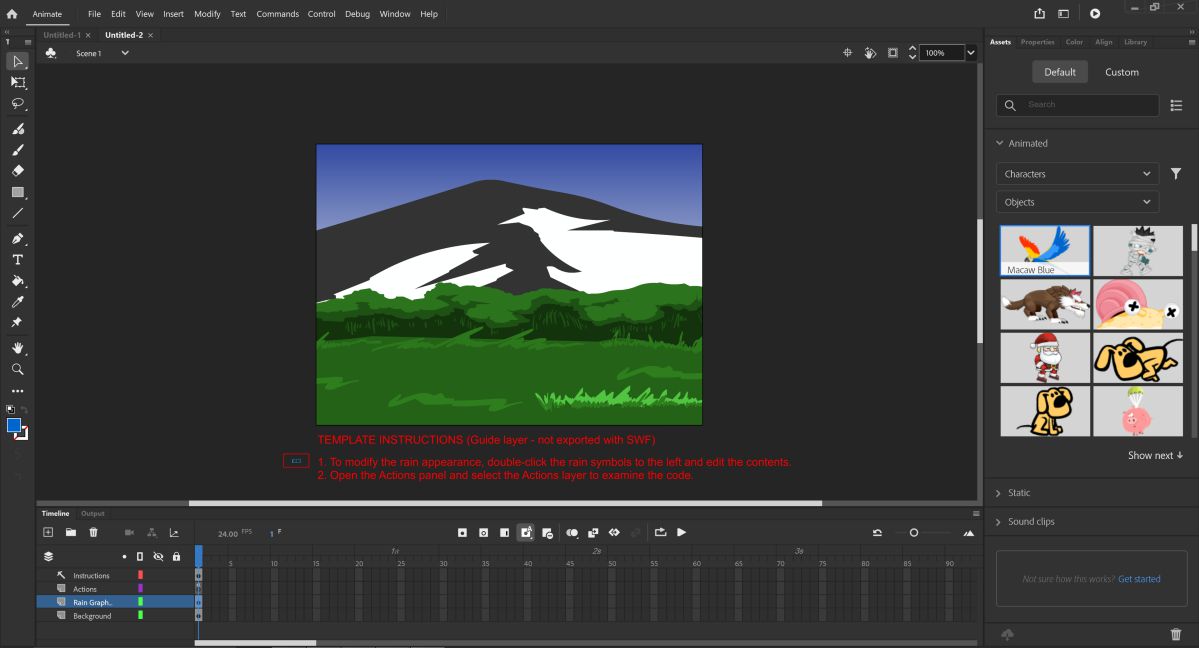The height and width of the screenshot is (648, 1199).
Task: Select the Macaw Blue asset thumbnail
Action: coord(1045,250)
